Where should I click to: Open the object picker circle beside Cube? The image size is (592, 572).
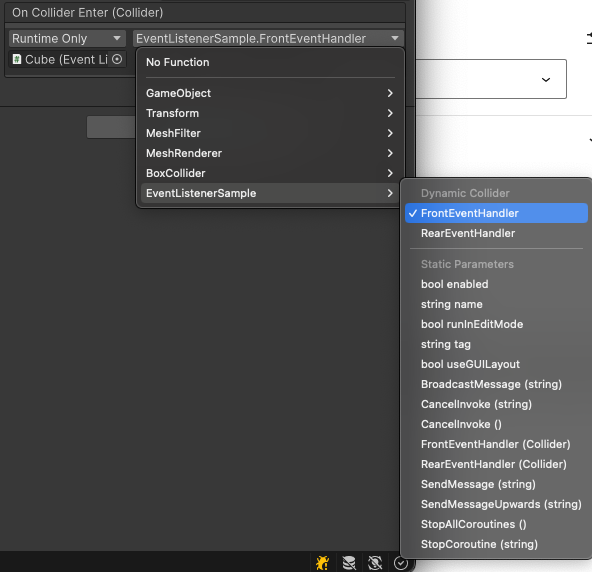(117, 59)
